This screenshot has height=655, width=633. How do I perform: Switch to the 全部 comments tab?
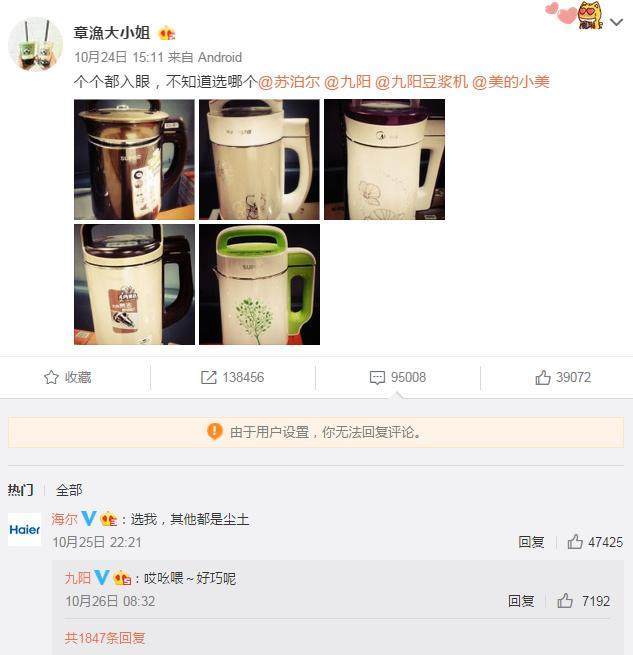pyautogui.click(x=69, y=490)
